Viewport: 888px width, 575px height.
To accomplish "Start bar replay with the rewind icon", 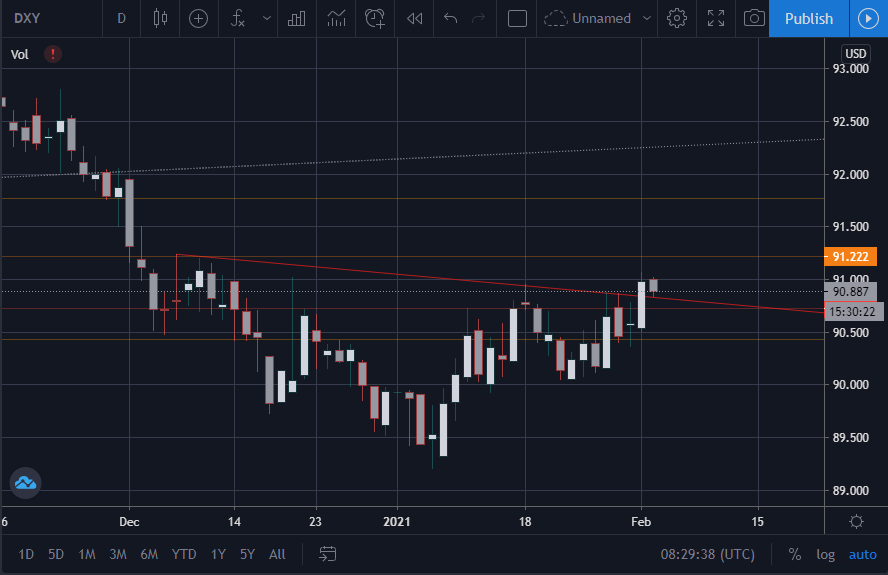I will (x=415, y=18).
